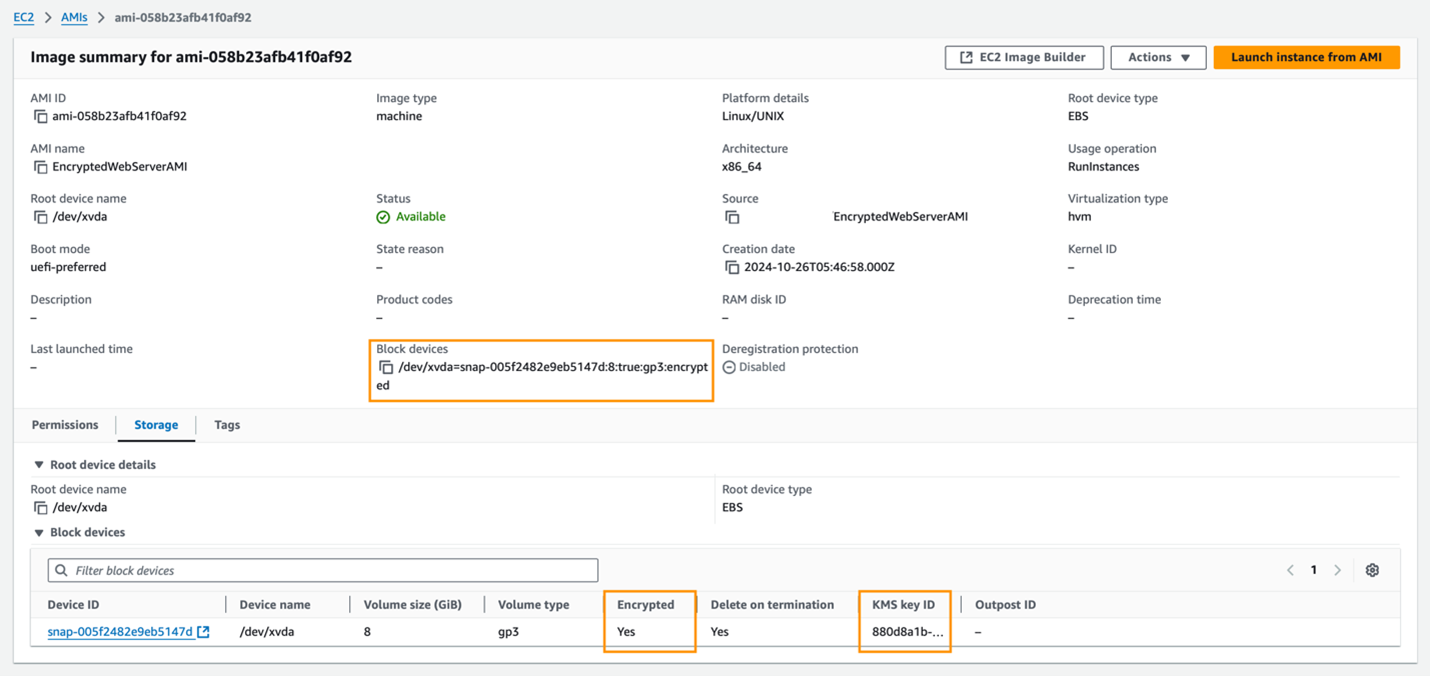
Task: Select the Storage tab
Action: [156, 425]
